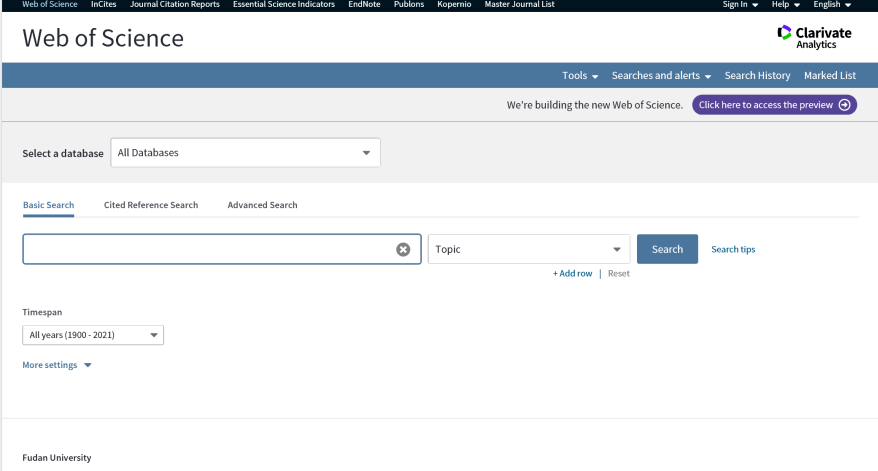
Task: Open Kopernio link
Action: tap(454, 4)
